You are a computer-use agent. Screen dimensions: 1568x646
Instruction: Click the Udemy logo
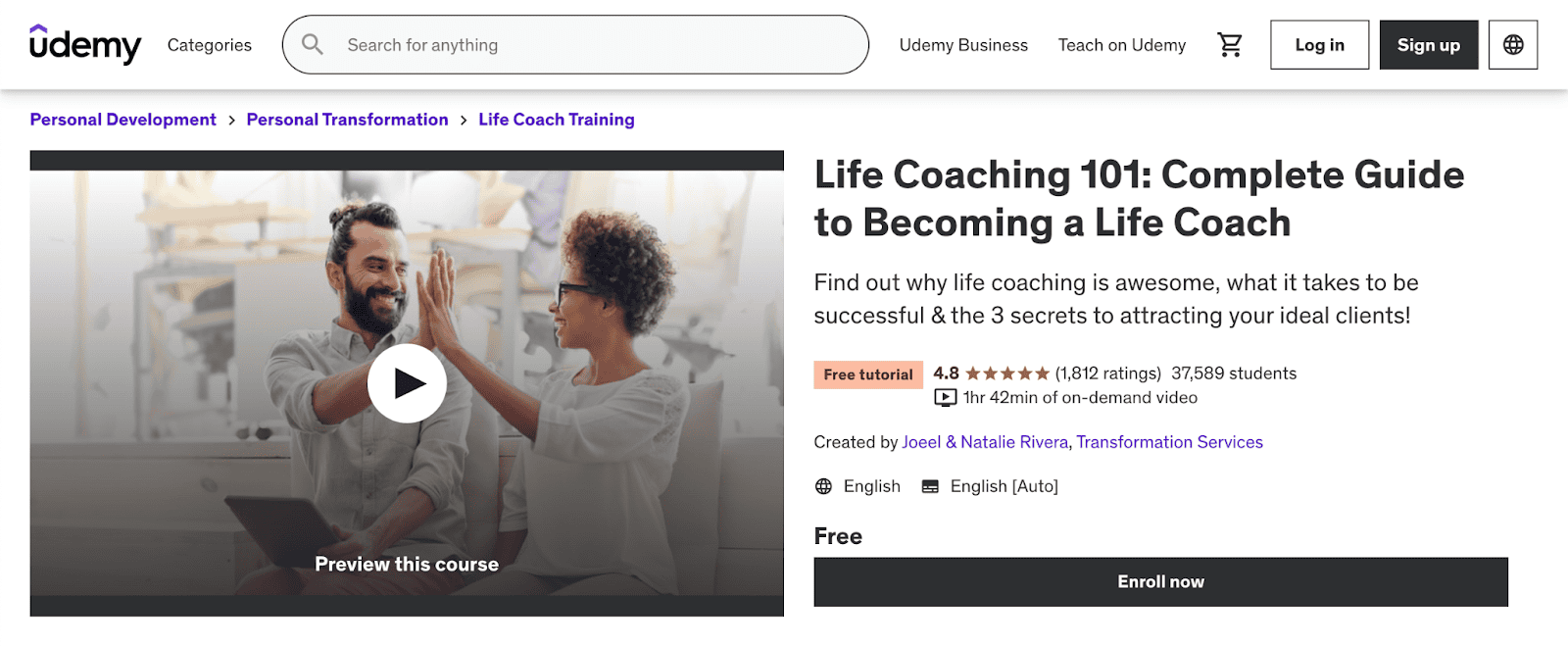(85, 44)
